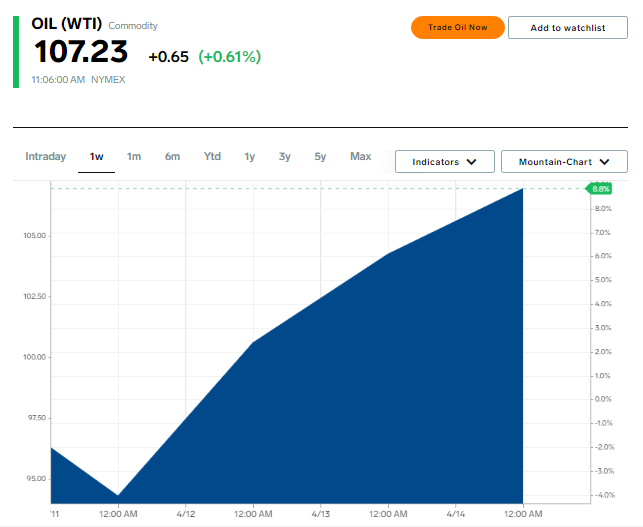This screenshot has height=527, width=643.
Task: Click the 4/12 date axis label
Action: coord(186,514)
